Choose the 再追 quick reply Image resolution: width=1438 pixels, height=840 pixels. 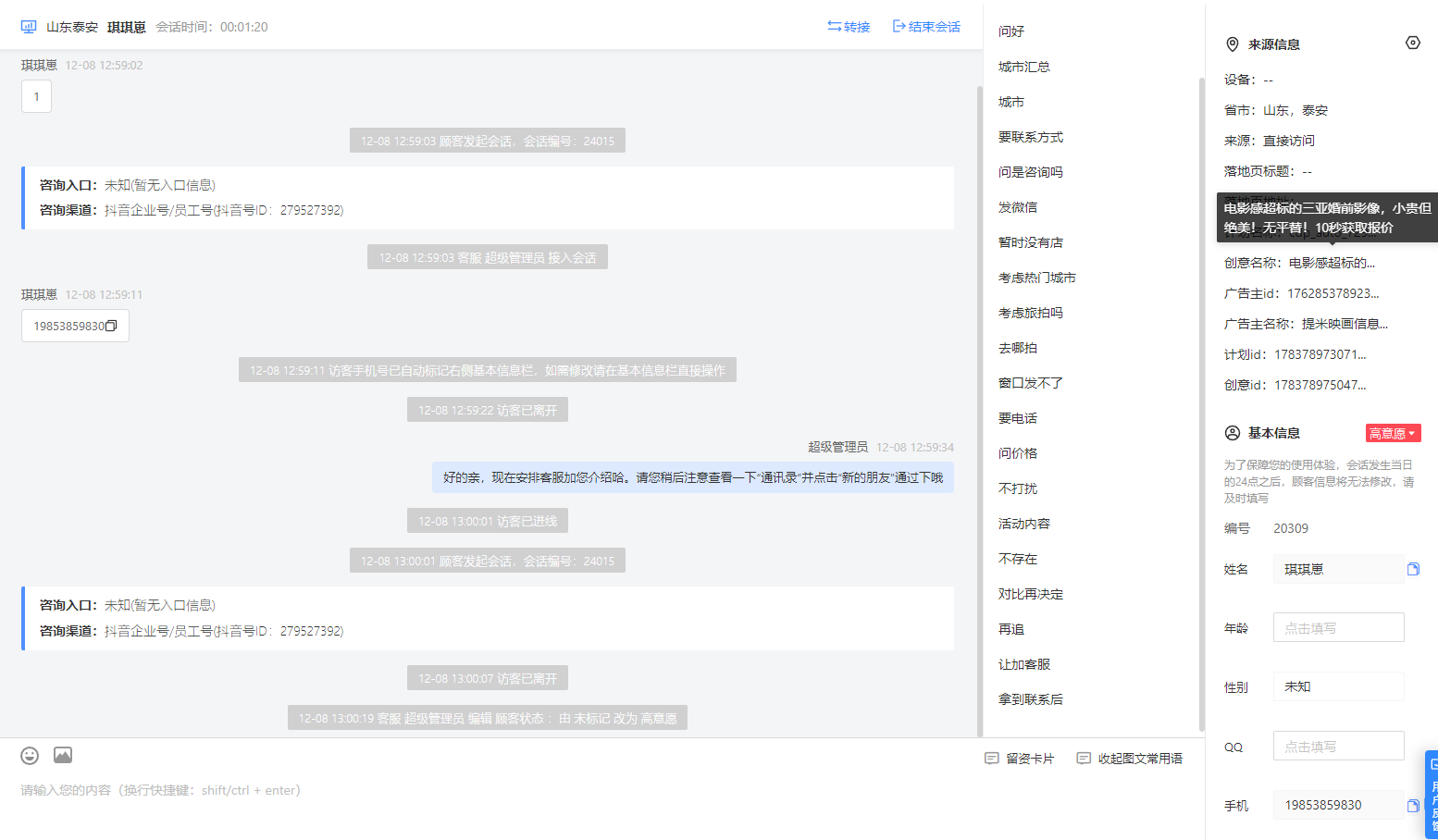(1011, 629)
